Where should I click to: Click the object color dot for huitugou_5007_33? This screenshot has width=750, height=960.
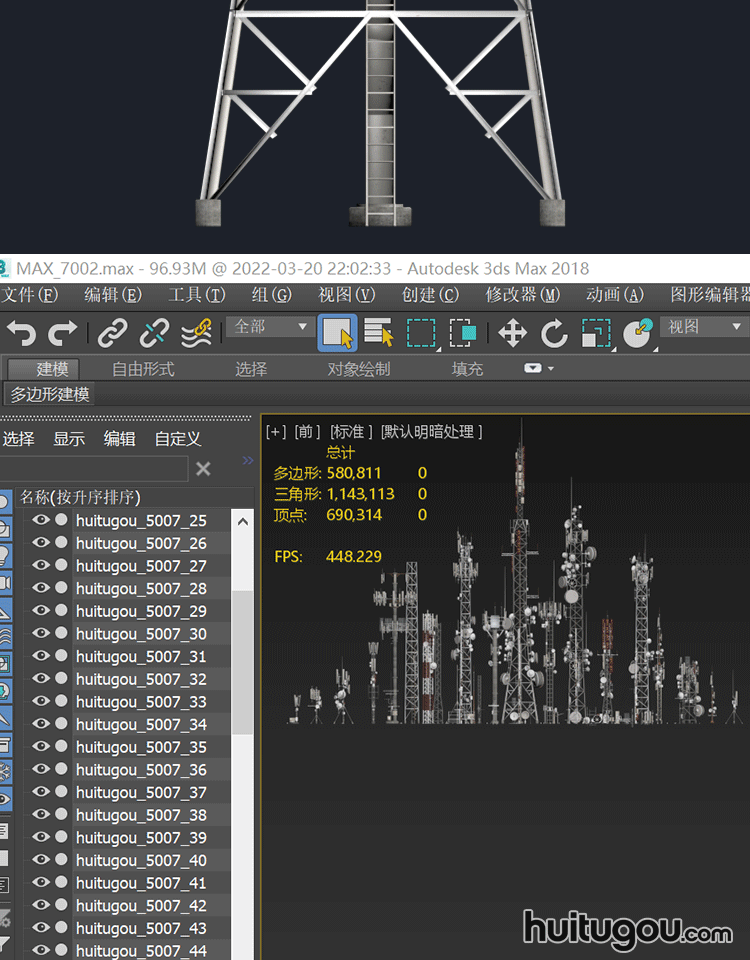61,702
